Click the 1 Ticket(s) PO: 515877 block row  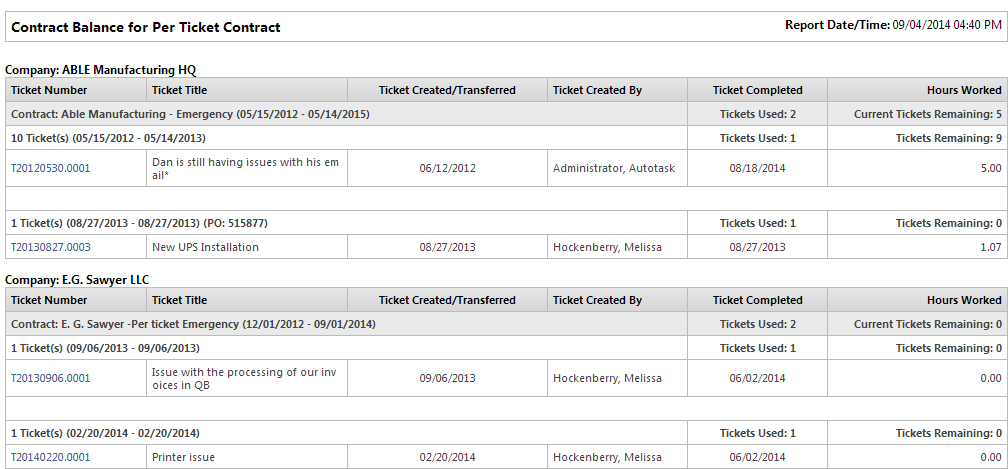pyautogui.click(x=139, y=223)
